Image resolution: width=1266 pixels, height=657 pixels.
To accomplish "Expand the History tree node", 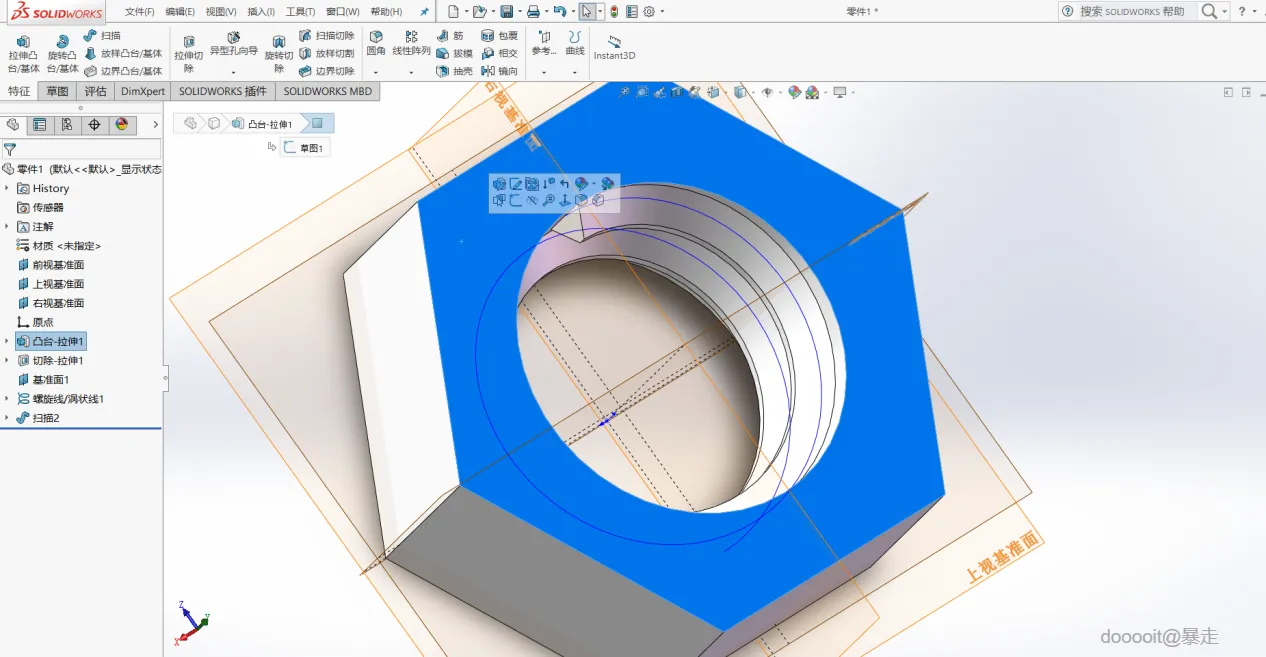I will point(7,188).
